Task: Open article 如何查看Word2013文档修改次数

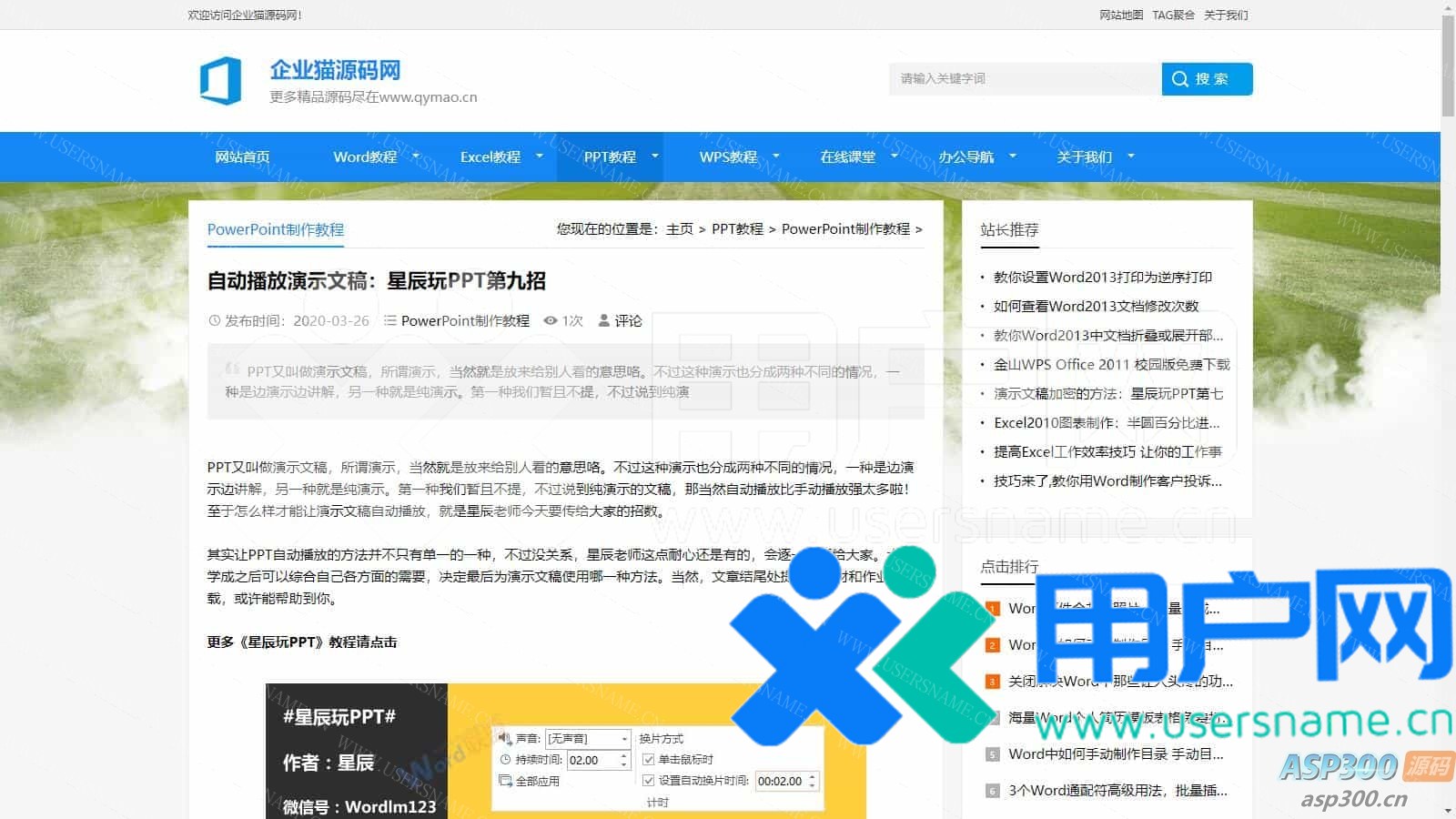Action: pyautogui.click(x=1096, y=306)
